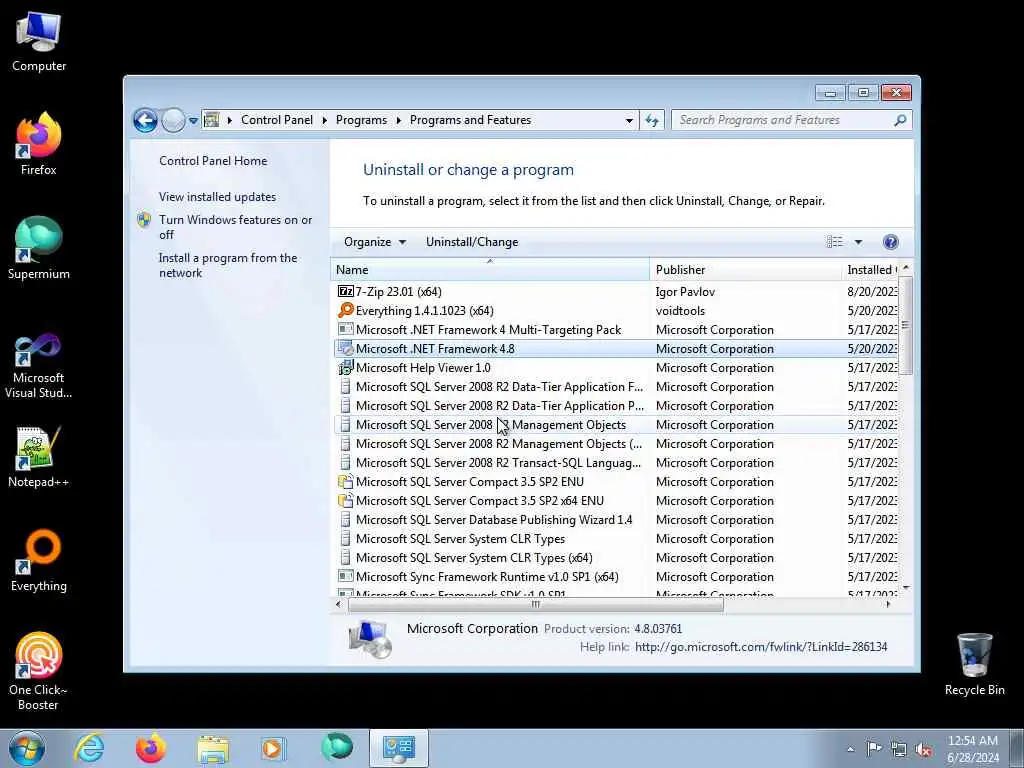Click the Programs breadcrumb

coord(361,120)
